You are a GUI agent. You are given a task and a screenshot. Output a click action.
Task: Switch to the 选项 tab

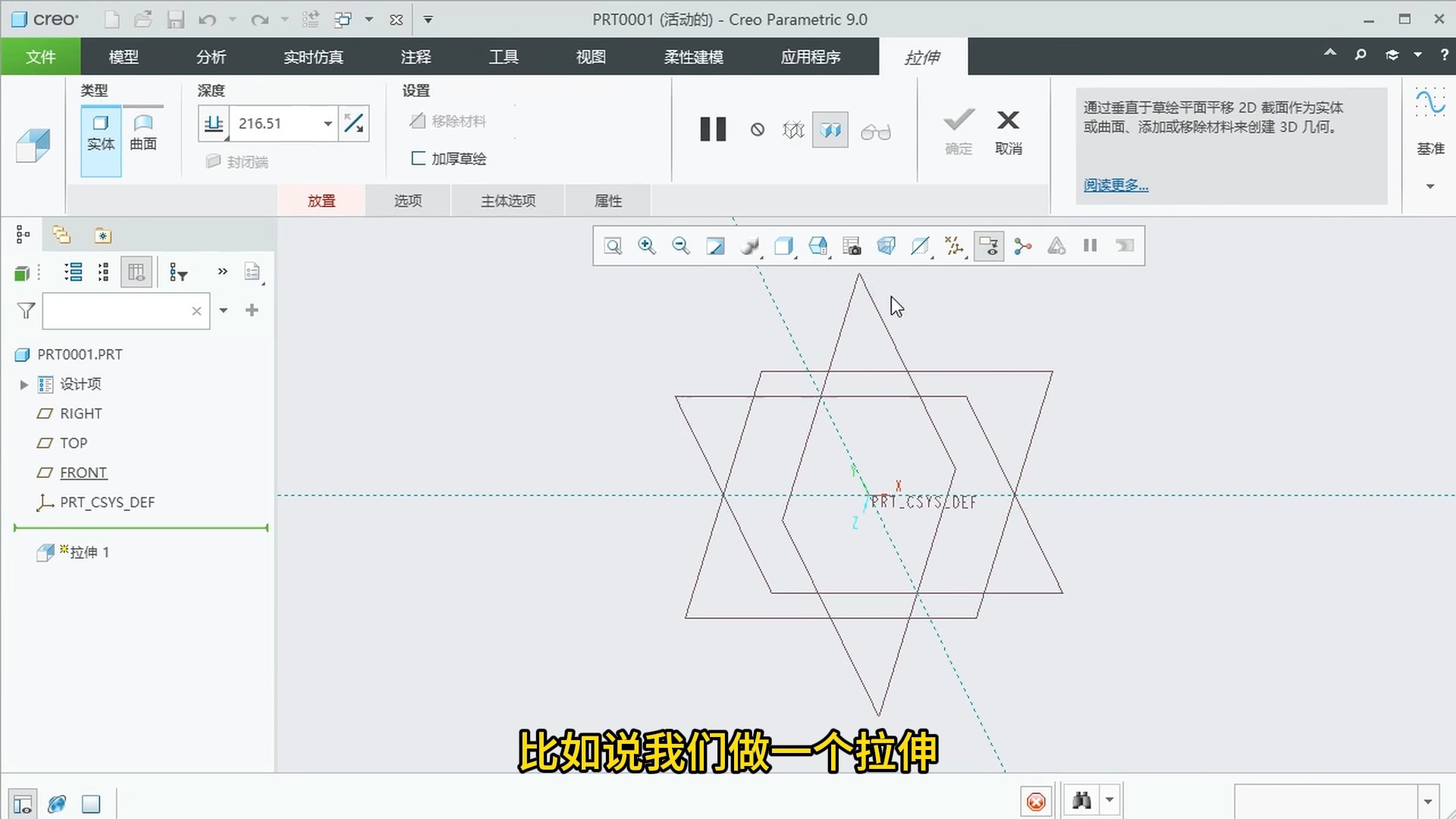[x=407, y=200]
